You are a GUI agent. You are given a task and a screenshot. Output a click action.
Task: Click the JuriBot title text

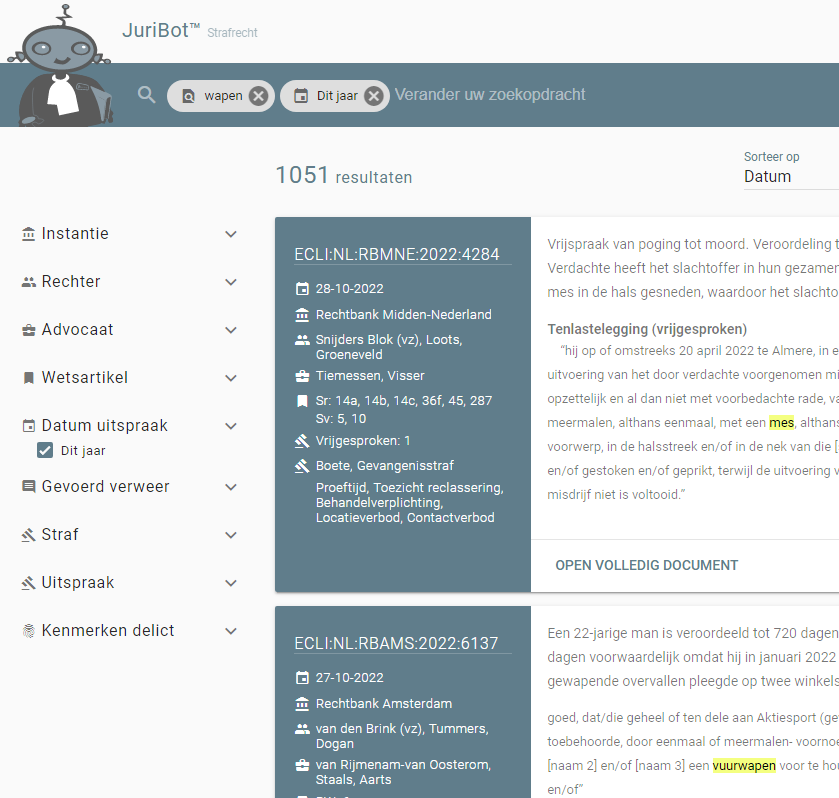tap(161, 31)
